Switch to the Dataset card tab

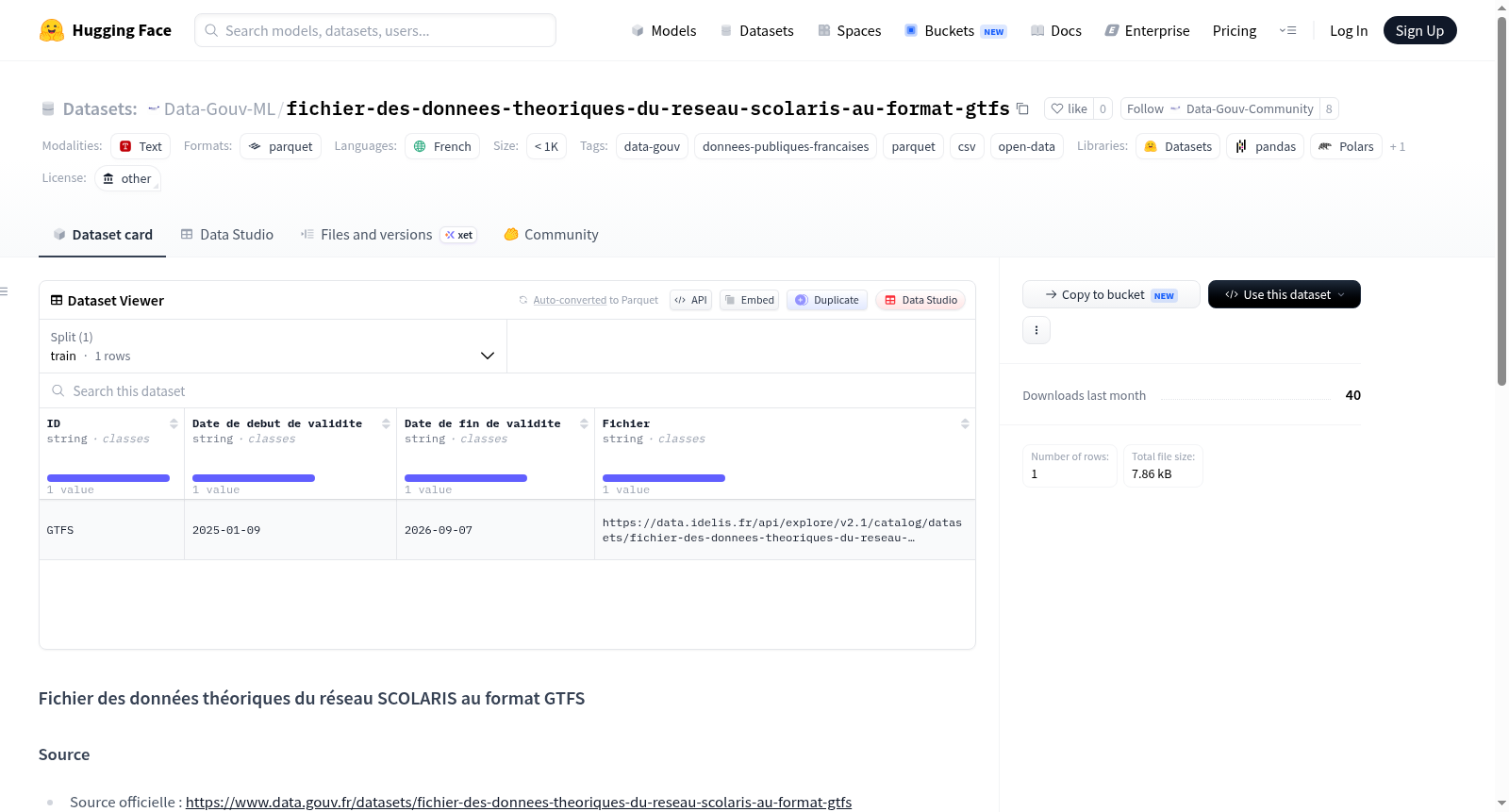click(103, 235)
